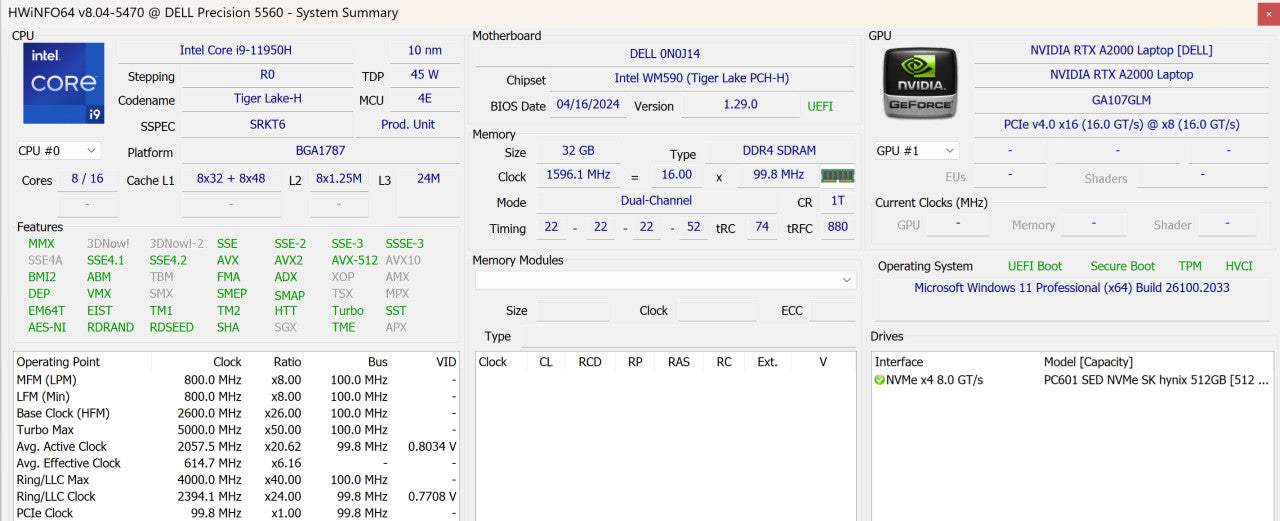This screenshot has height=521, width=1280.
Task: Click the green RAM module icon
Action: point(838,175)
